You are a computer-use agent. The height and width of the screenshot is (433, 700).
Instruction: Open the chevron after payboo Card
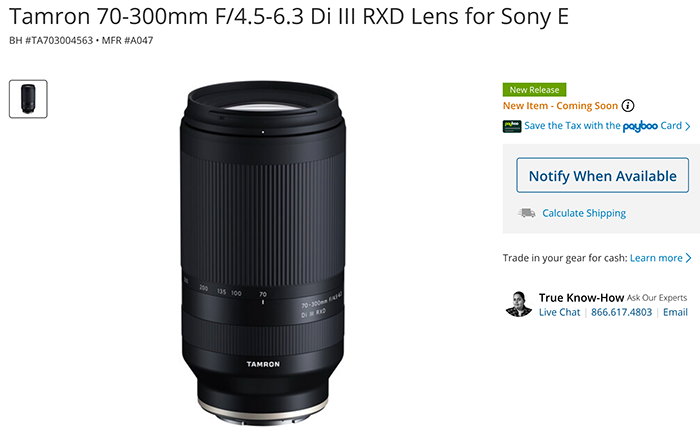688,126
